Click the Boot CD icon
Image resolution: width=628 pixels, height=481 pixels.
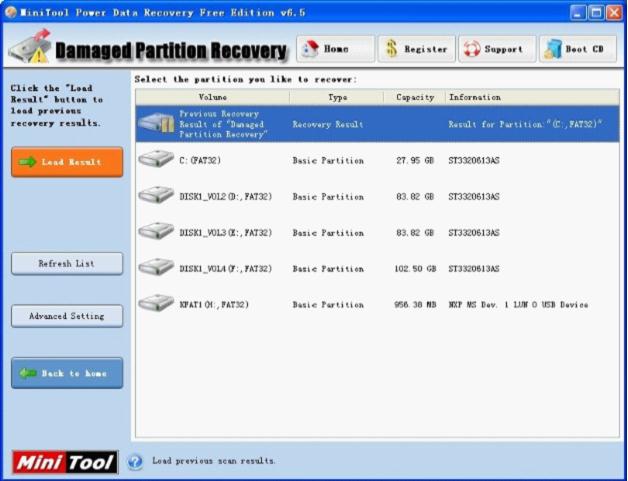[x=553, y=49]
